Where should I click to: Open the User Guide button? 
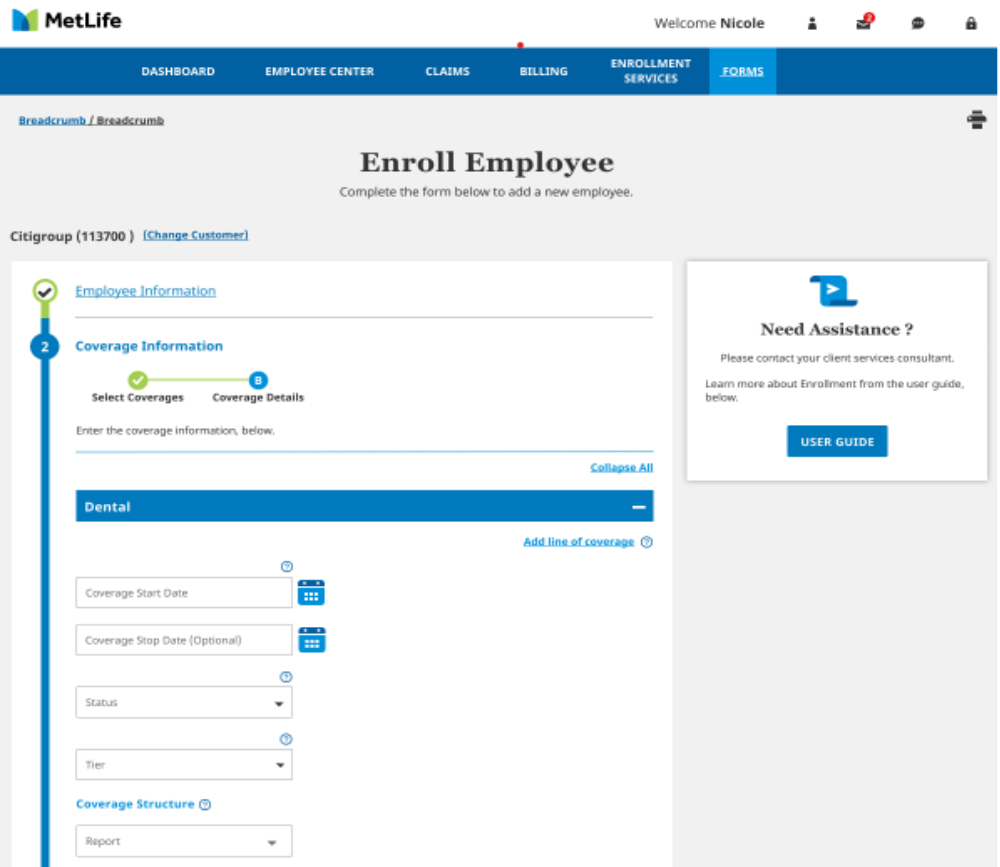click(836, 441)
